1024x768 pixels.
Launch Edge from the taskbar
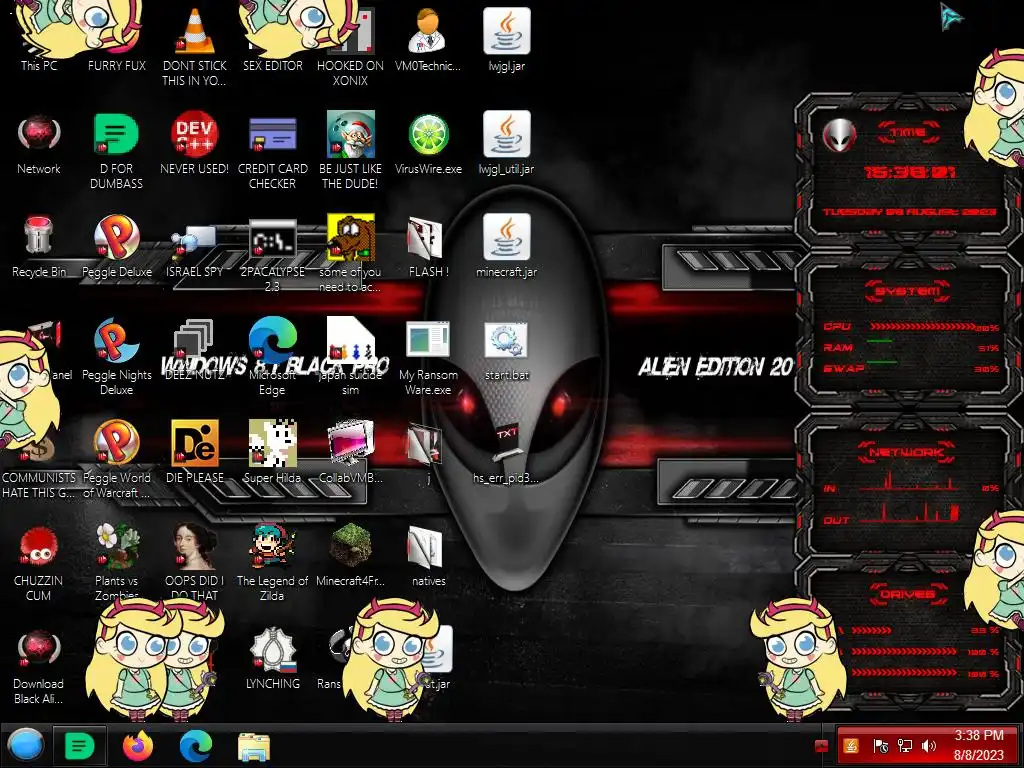pyautogui.click(x=196, y=745)
